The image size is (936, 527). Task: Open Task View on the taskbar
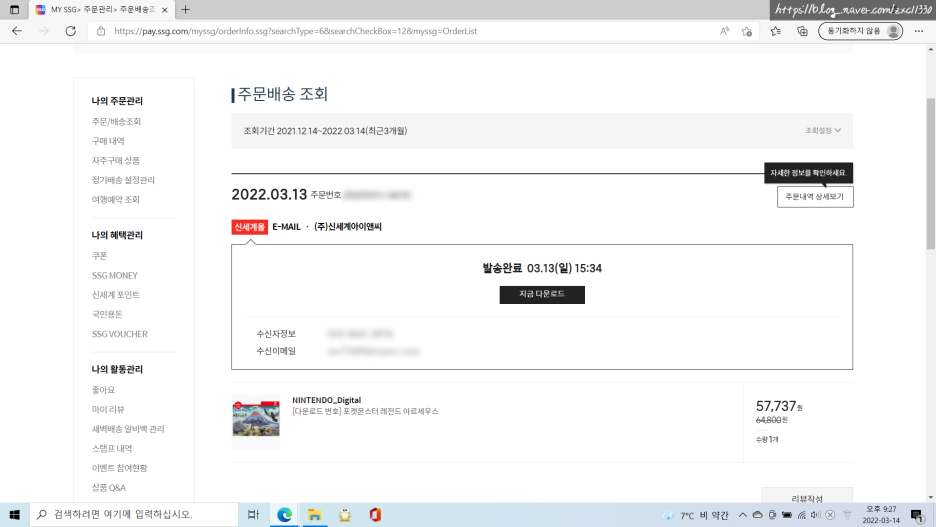coord(253,514)
